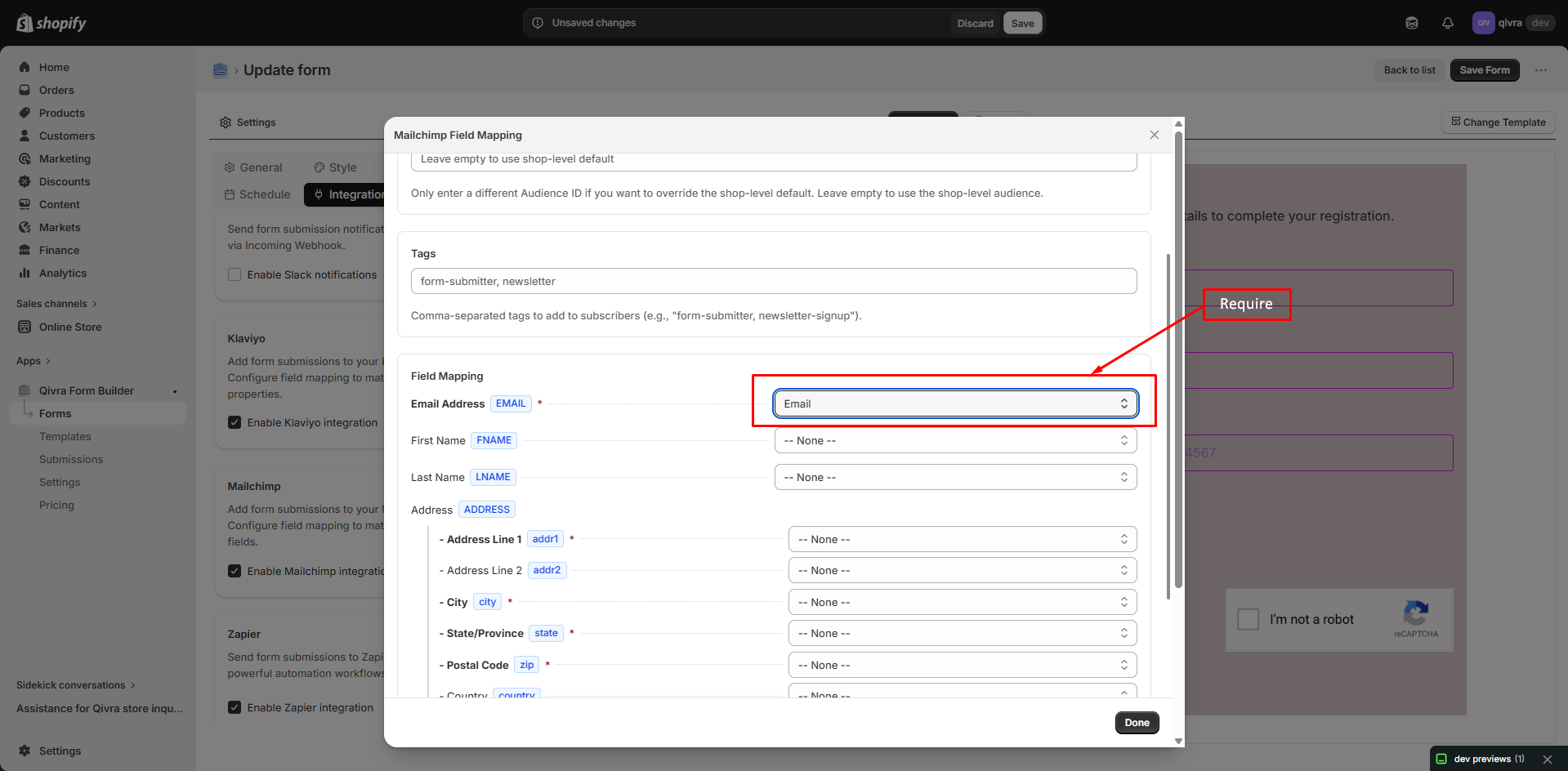Open Email Address mapping dropdown
This screenshot has width=1568, height=771.
coord(955,403)
